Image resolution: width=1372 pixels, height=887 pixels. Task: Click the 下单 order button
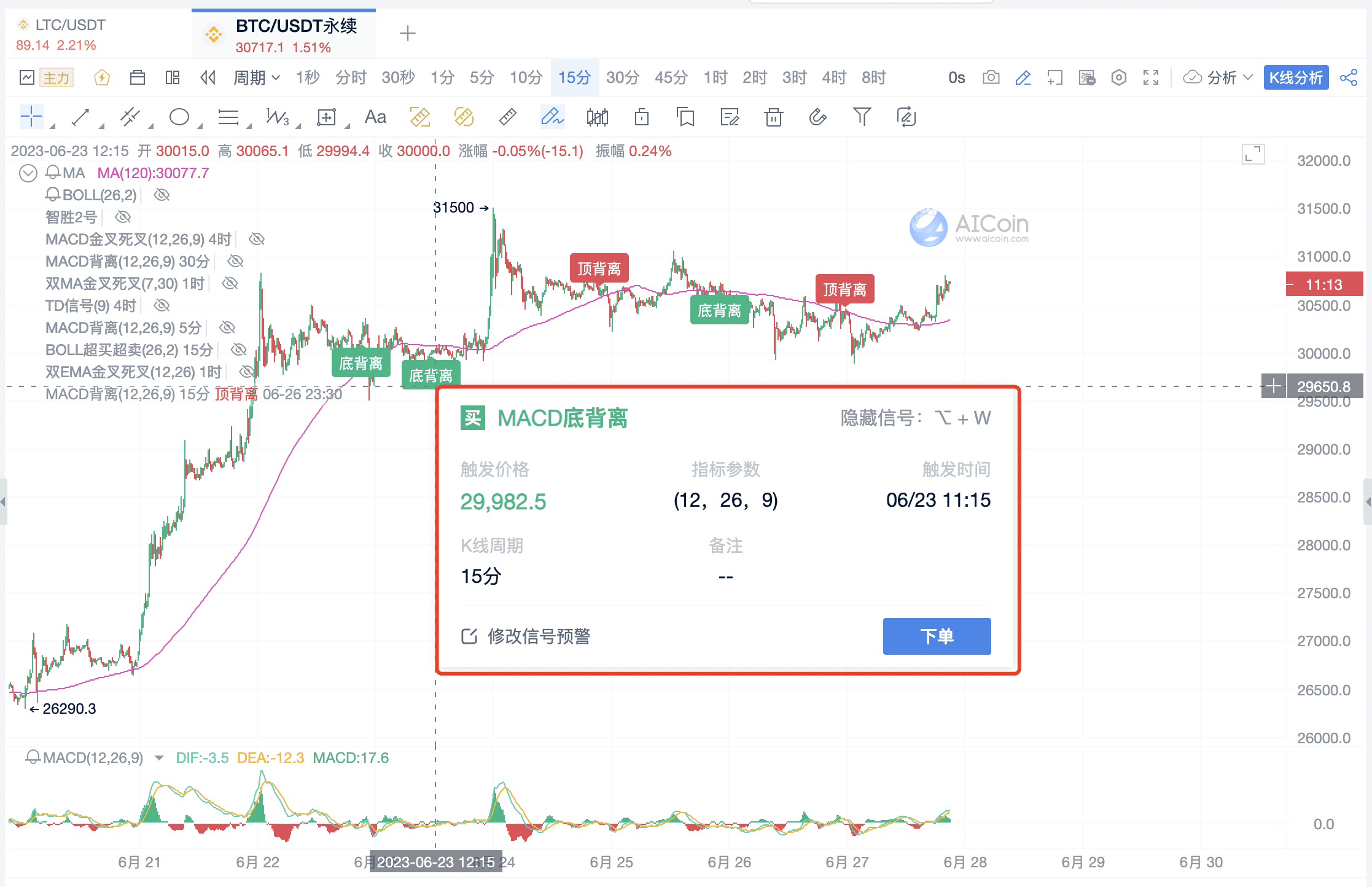pyautogui.click(x=937, y=637)
